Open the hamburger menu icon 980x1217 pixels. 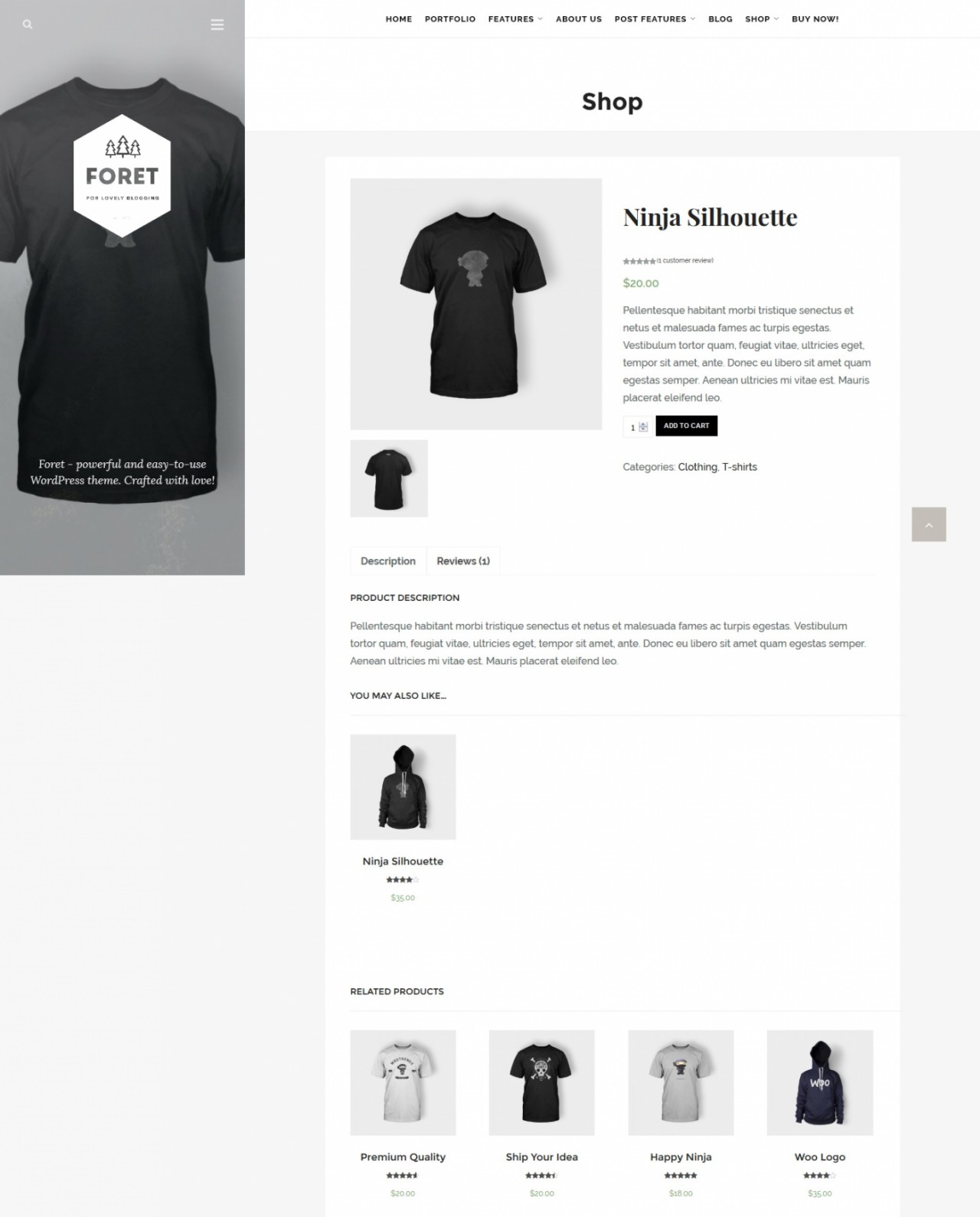(217, 24)
